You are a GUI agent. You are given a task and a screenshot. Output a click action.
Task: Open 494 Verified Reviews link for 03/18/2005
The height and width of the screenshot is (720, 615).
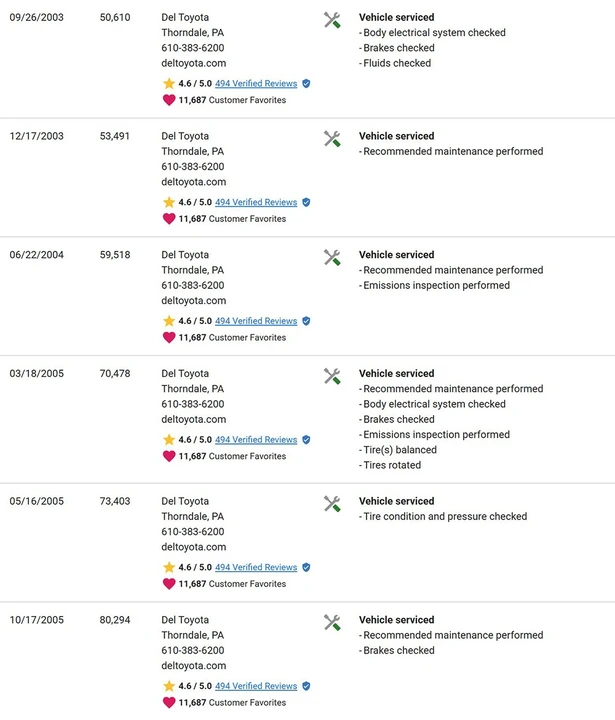pyautogui.click(x=256, y=440)
